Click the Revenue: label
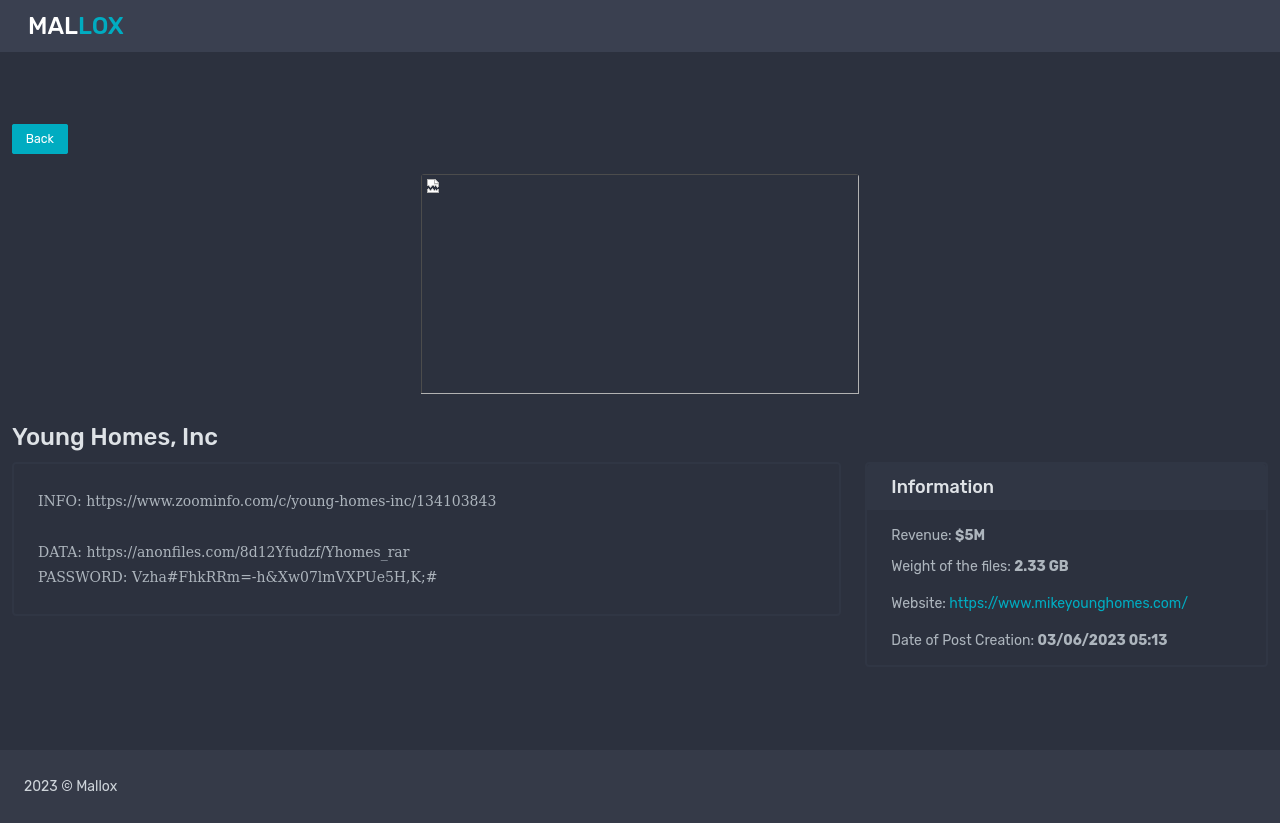 (921, 536)
